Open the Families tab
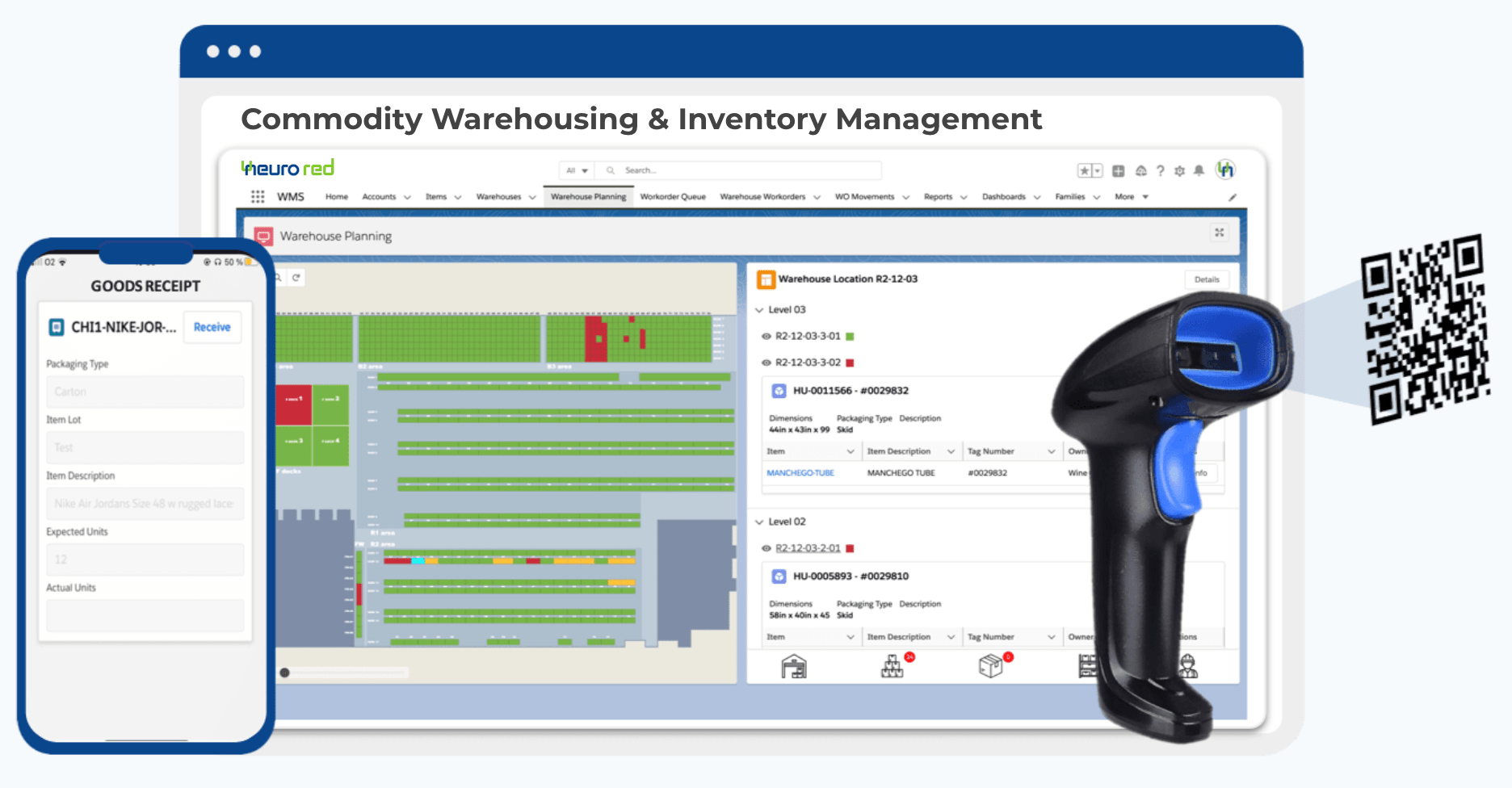 tap(1070, 197)
